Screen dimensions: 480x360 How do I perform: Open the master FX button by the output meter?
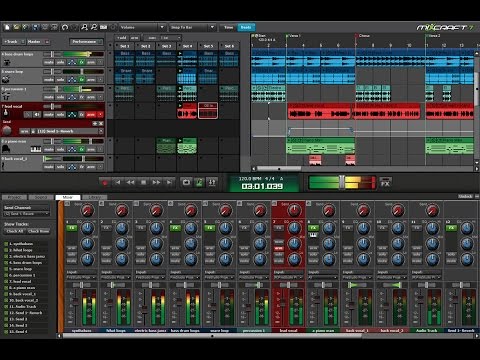tap(385, 183)
